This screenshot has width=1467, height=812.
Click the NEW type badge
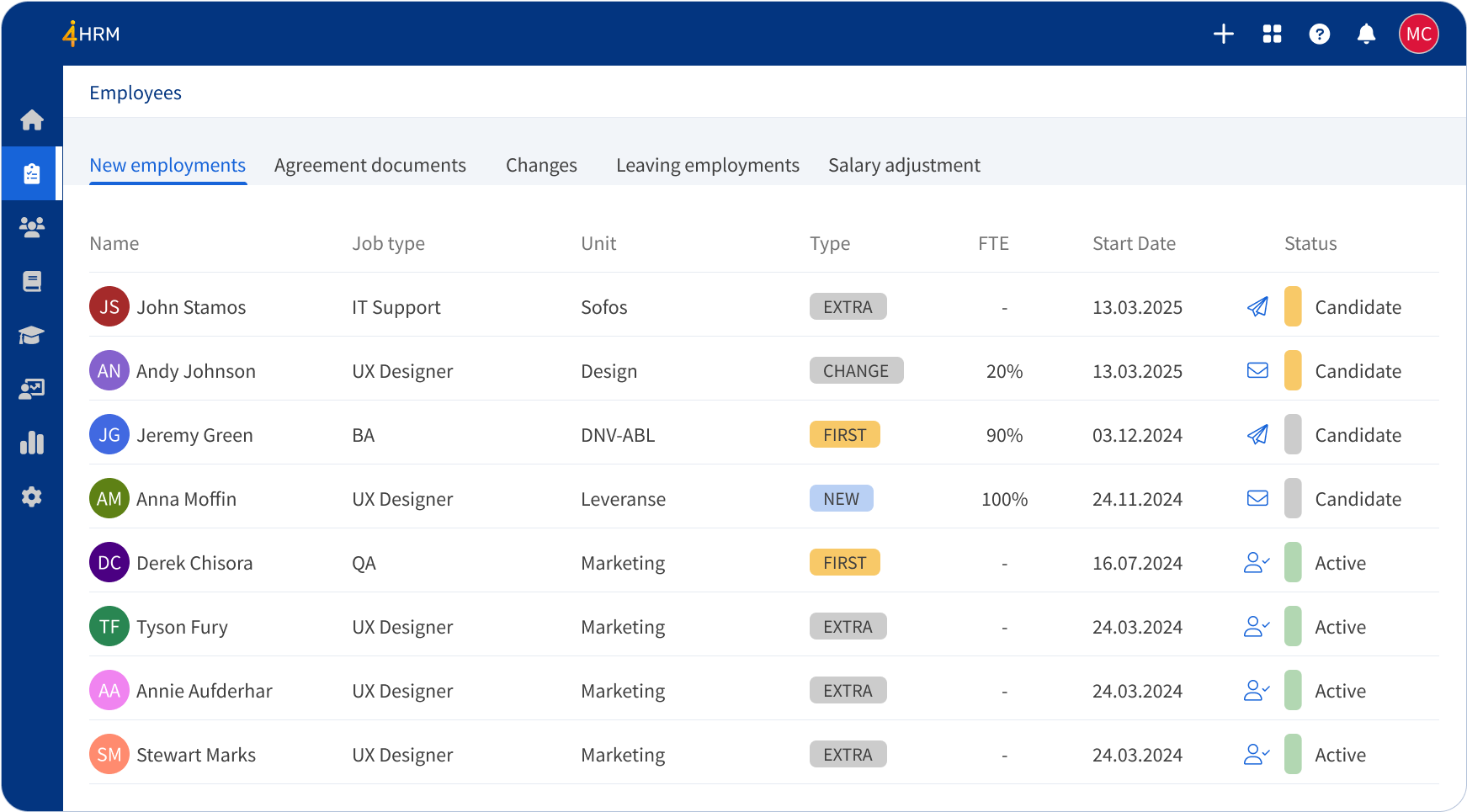tap(841, 498)
